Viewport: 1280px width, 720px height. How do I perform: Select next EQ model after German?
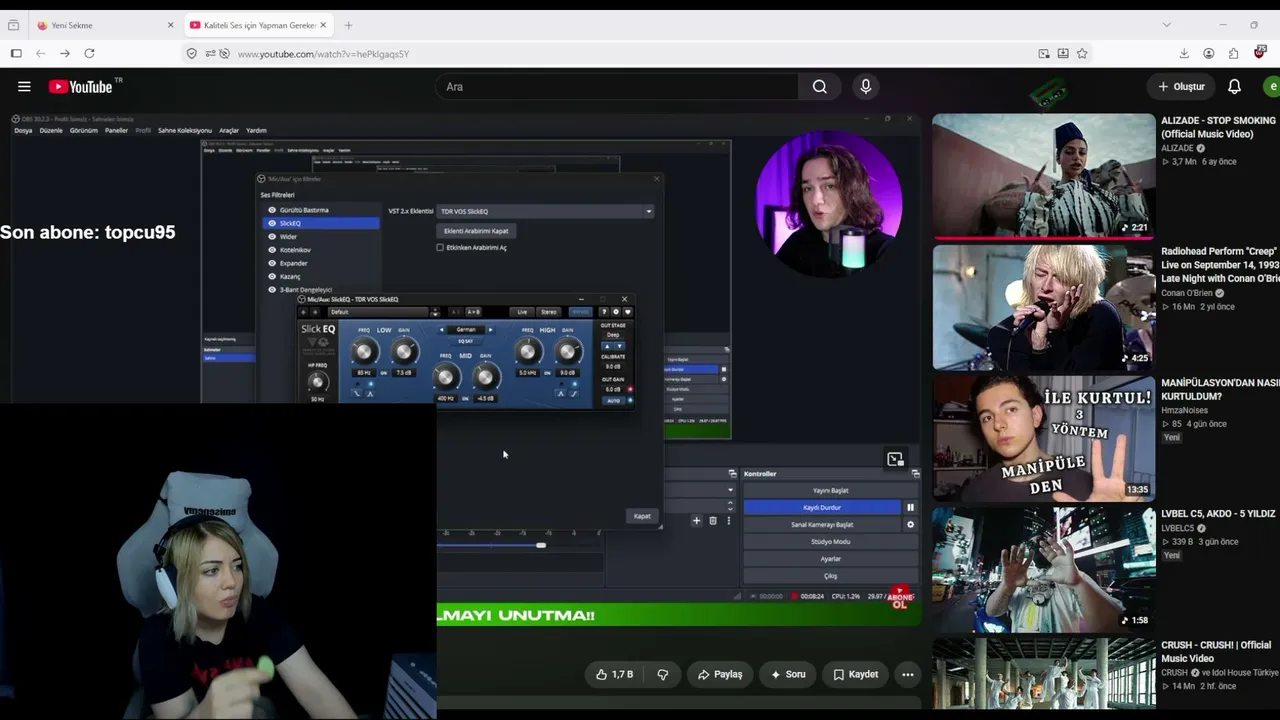point(490,330)
